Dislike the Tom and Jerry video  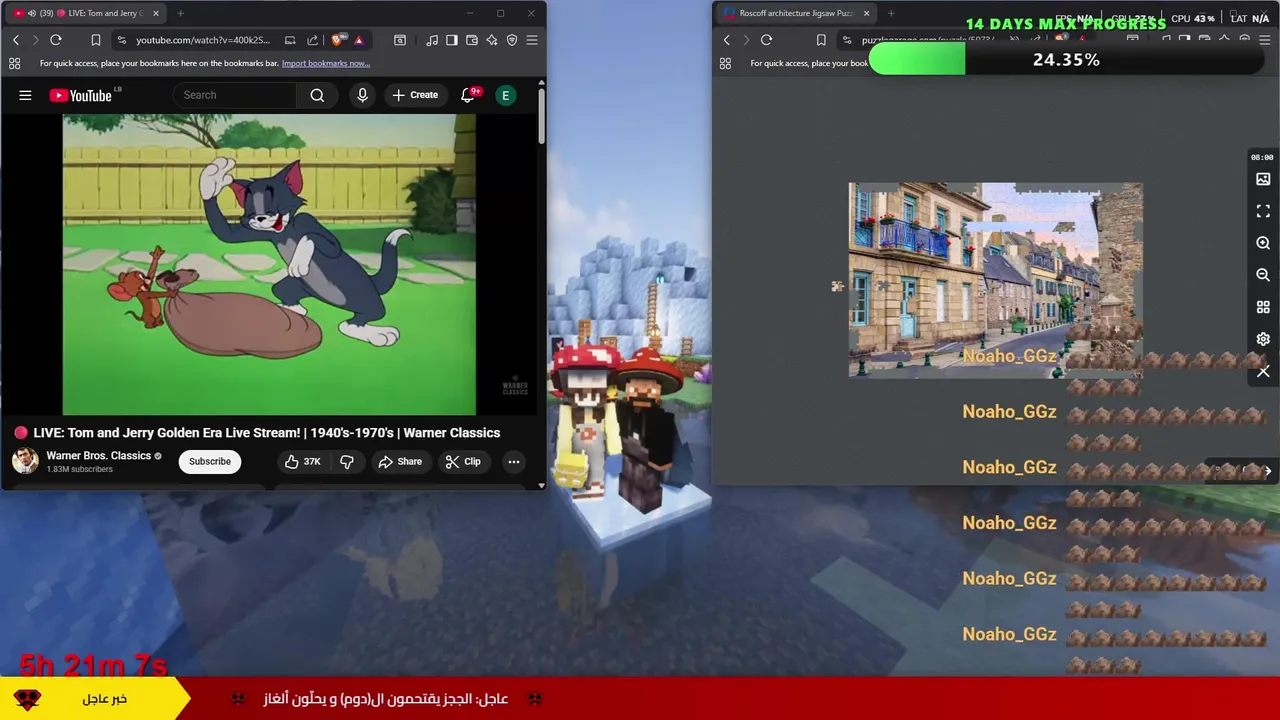pyautogui.click(x=347, y=461)
